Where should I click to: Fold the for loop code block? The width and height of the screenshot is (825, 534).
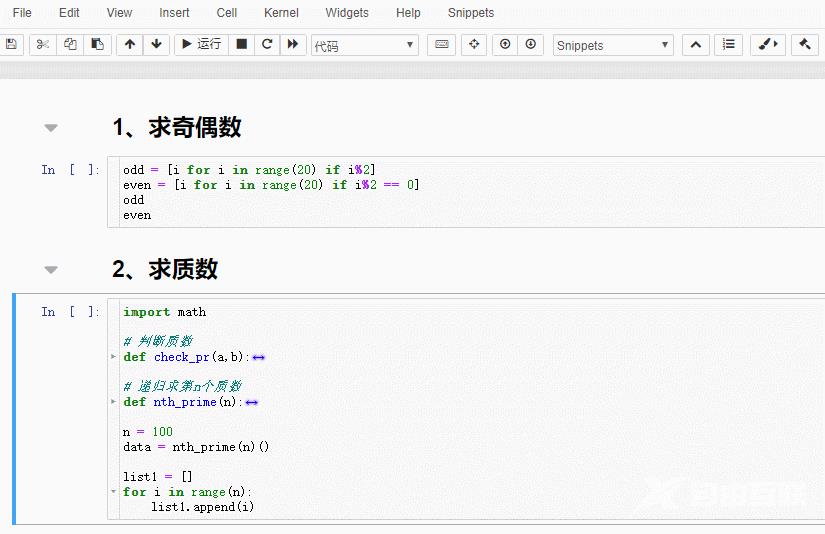tap(113, 492)
